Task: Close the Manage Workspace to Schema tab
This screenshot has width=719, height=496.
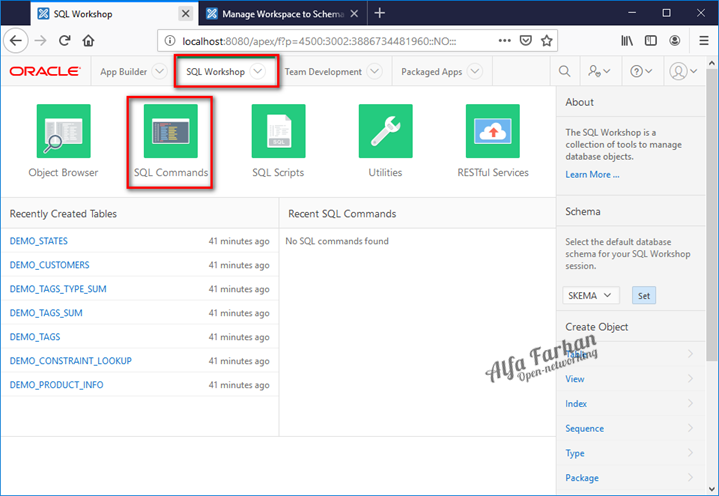Action: [x=354, y=14]
